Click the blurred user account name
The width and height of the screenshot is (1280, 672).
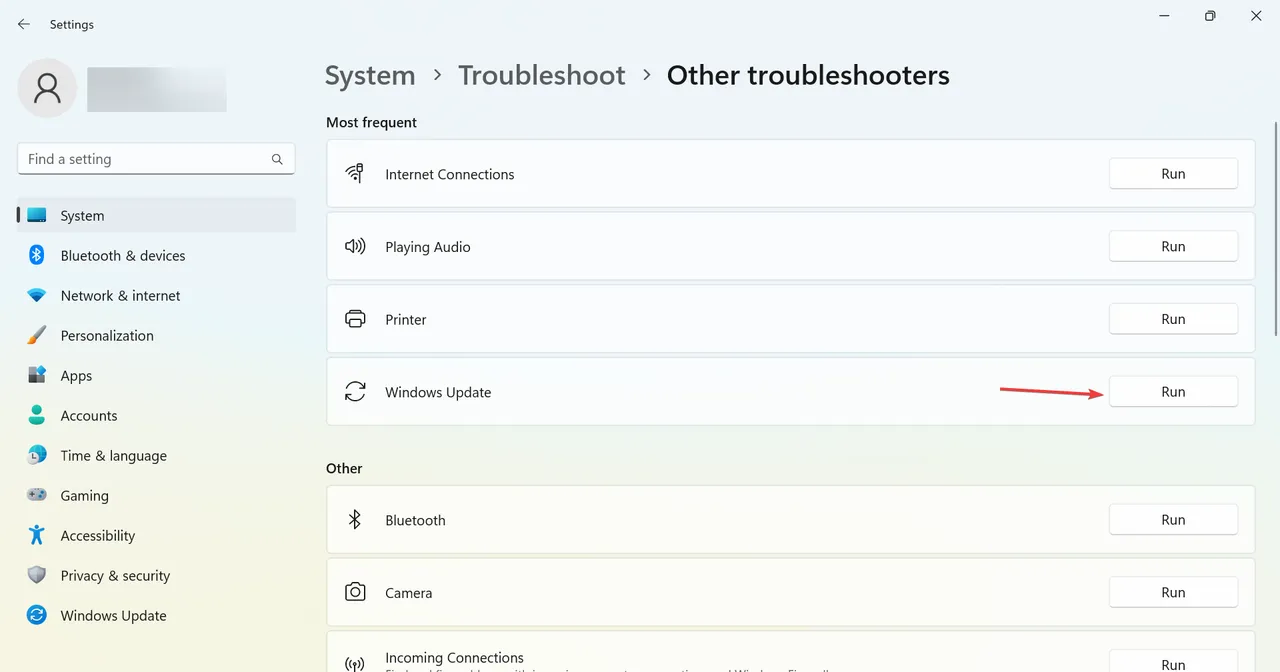(156, 89)
